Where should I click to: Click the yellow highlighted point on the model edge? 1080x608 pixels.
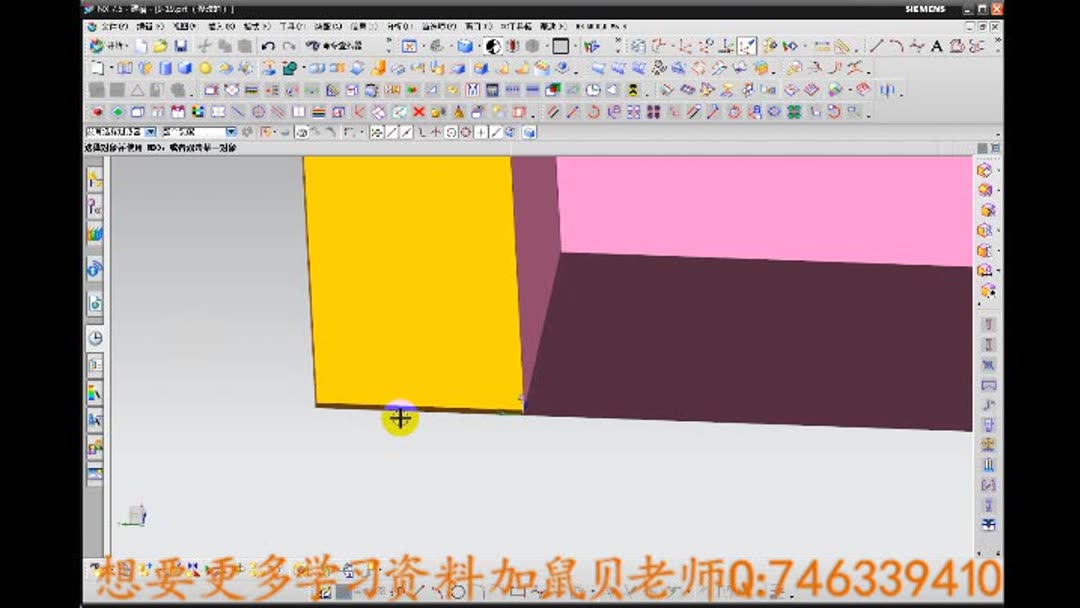400,418
